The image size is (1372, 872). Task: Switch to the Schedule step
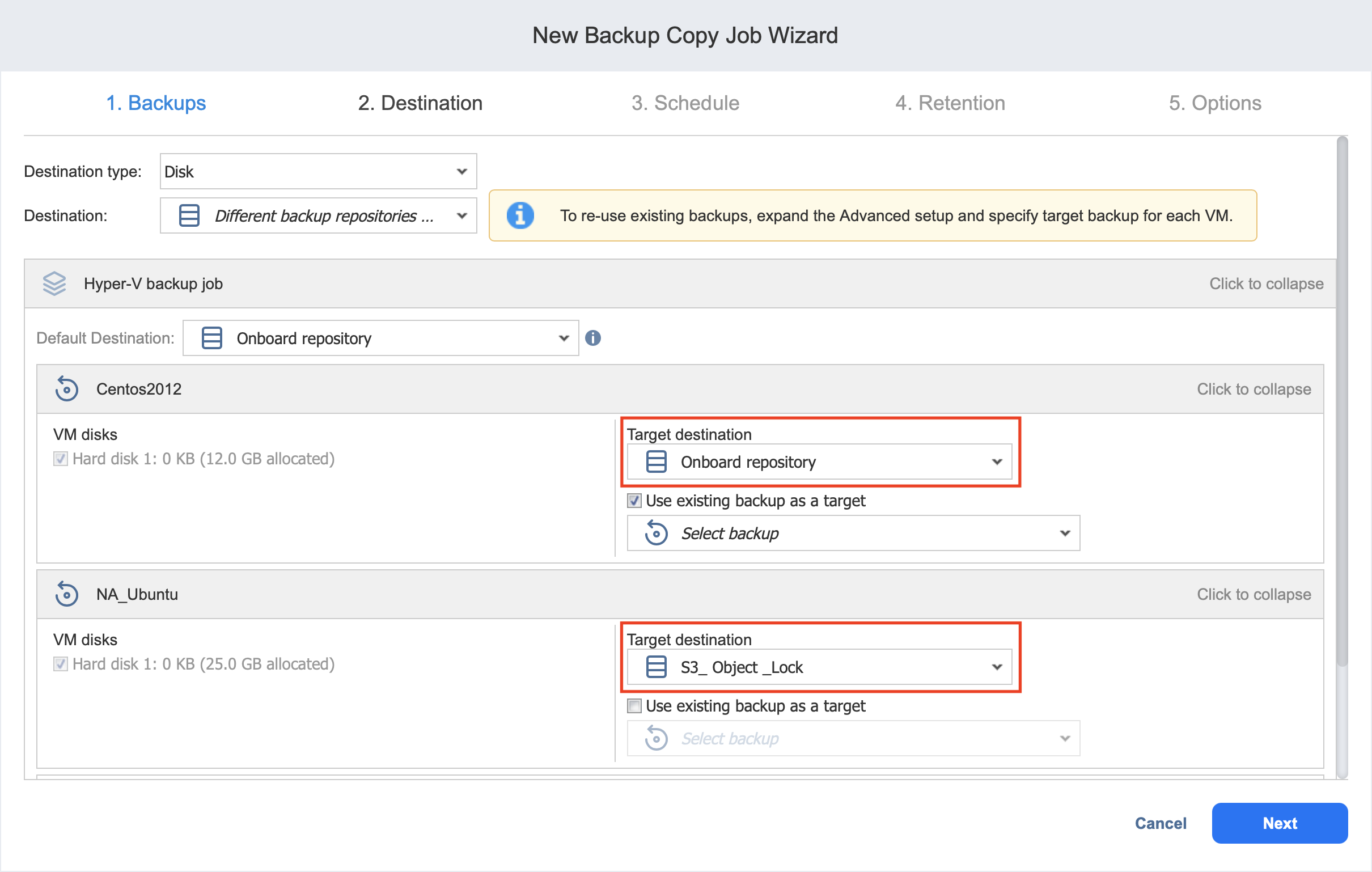click(685, 103)
